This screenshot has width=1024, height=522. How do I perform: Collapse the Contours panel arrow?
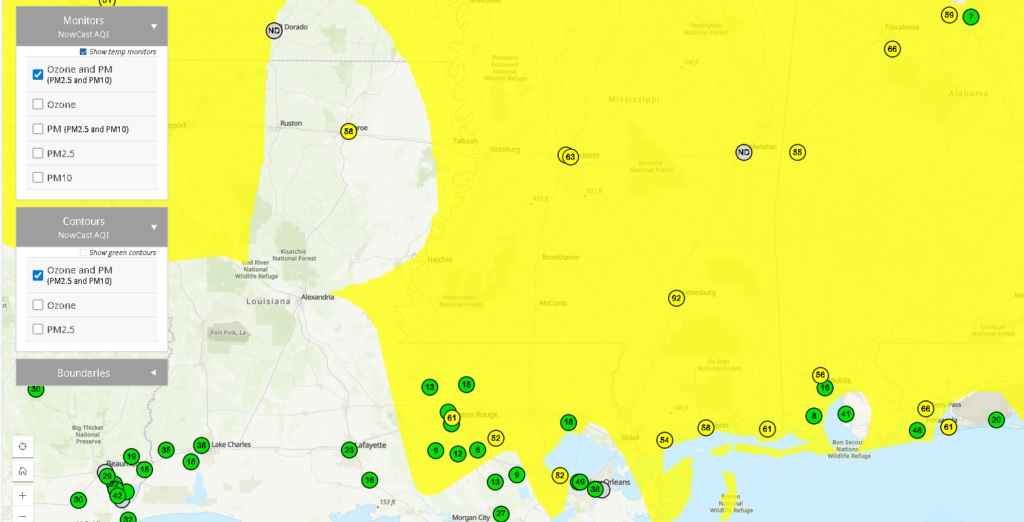pyautogui.click(x=154, y=227)
